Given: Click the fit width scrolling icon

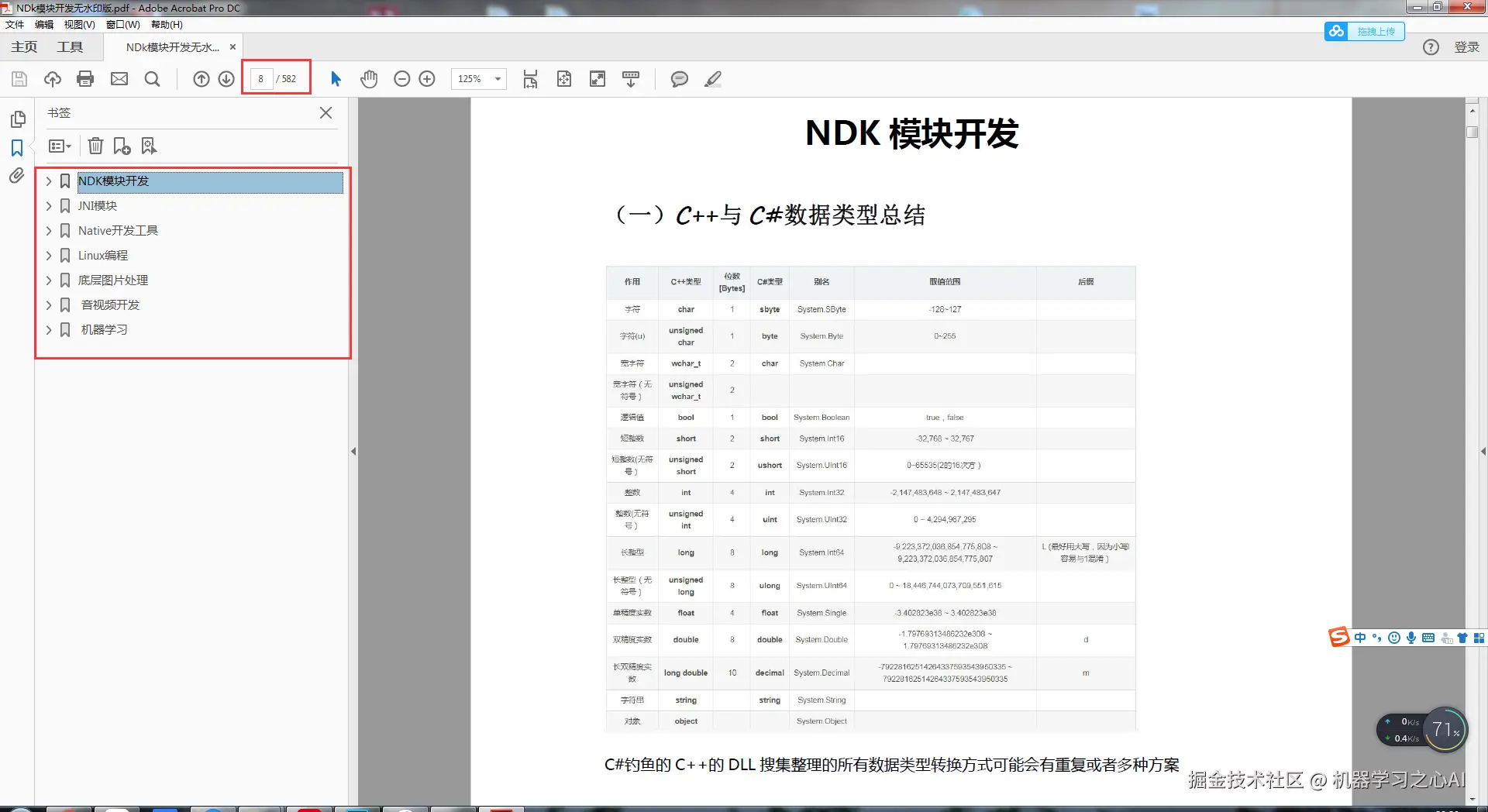Looking at the screenshot, I should (x=530, y=79).
